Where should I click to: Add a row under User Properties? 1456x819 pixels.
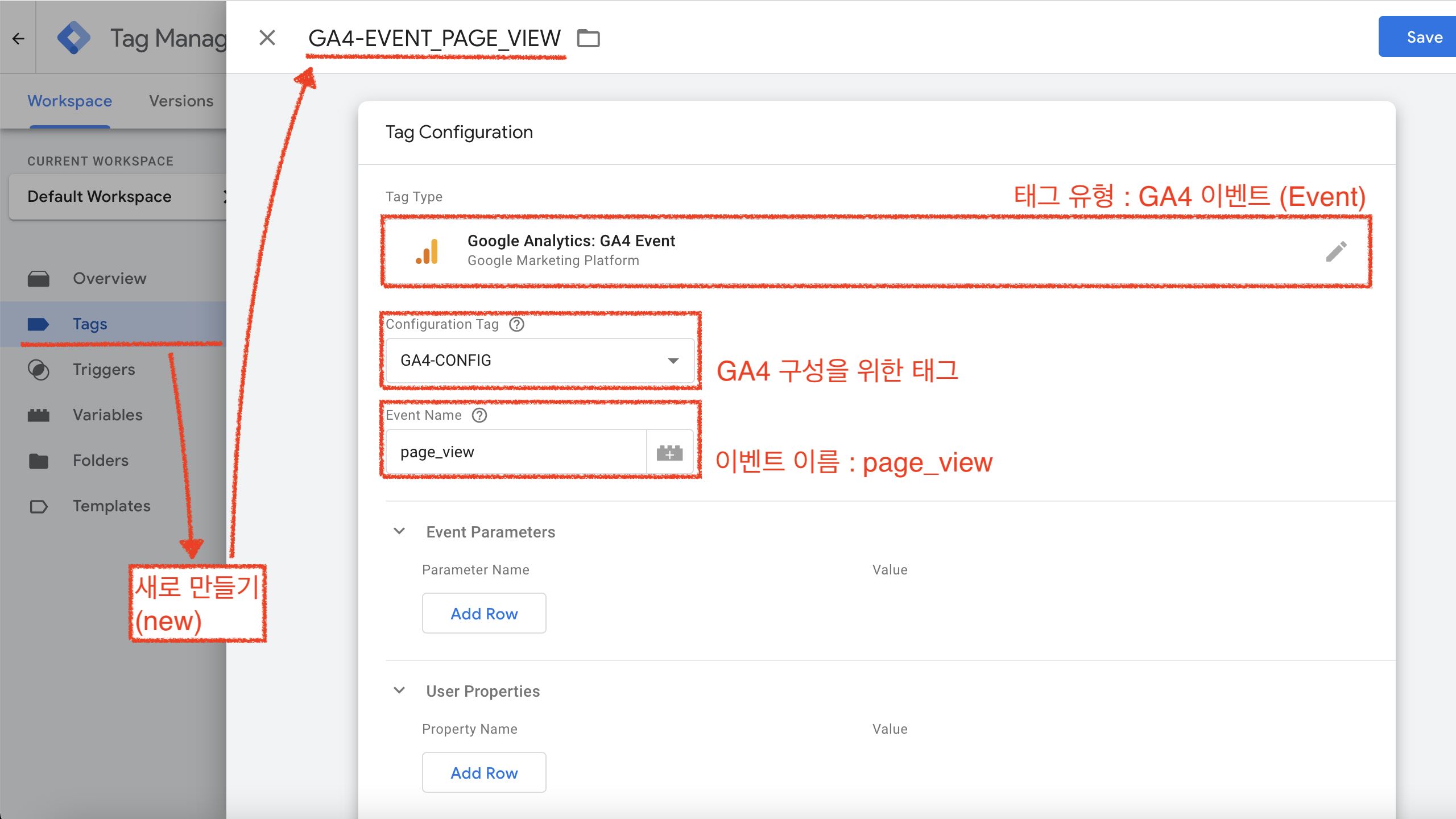tap(484, 772)
